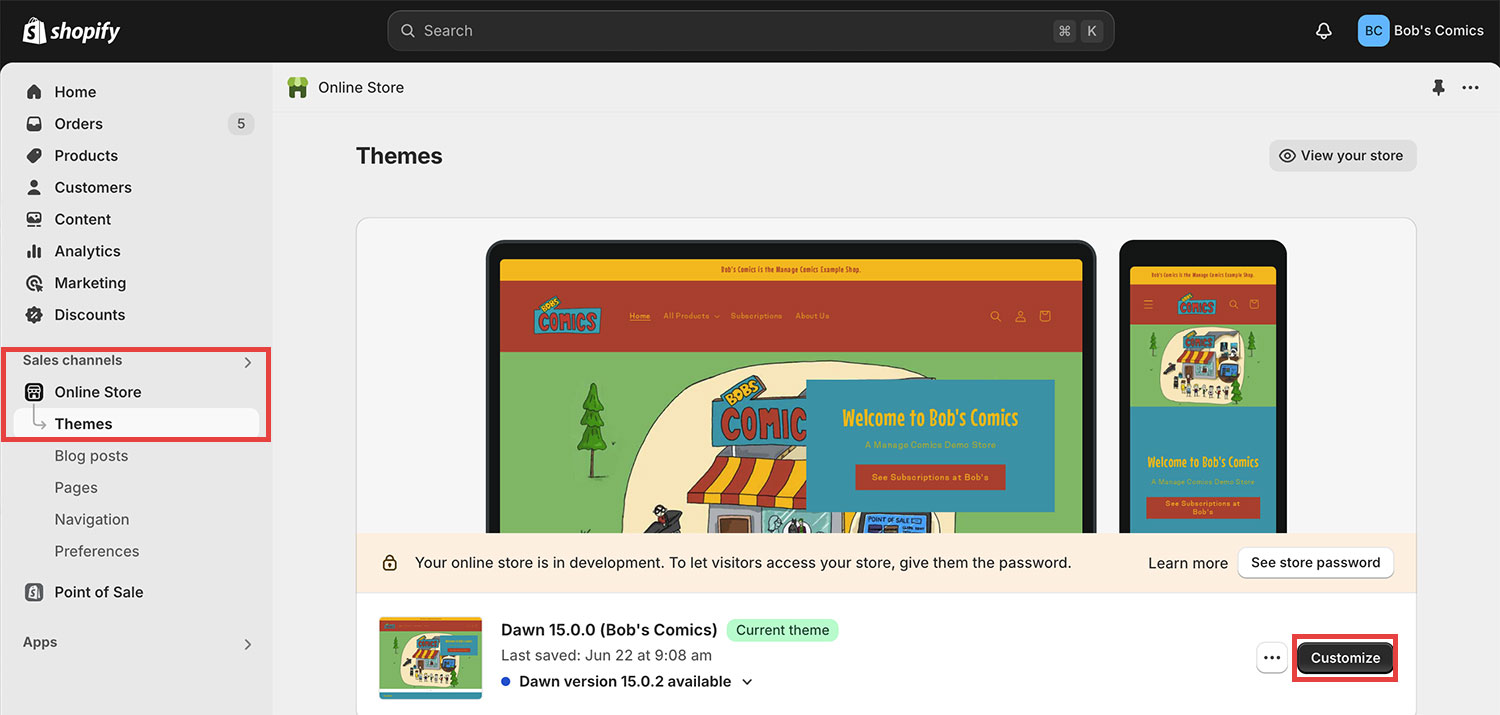This screenshot has height=715, width=1500.
Task: Expand the Sales channels section
Action: pyautogui.click(x=248, y=362)
